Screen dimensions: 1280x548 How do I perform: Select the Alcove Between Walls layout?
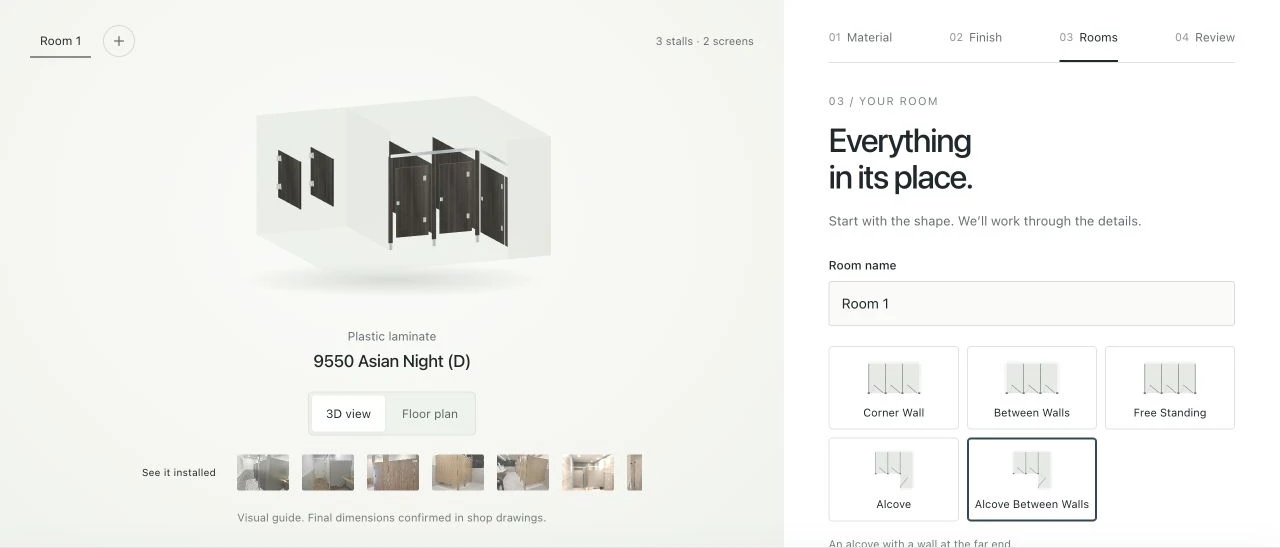point(1032,479)
